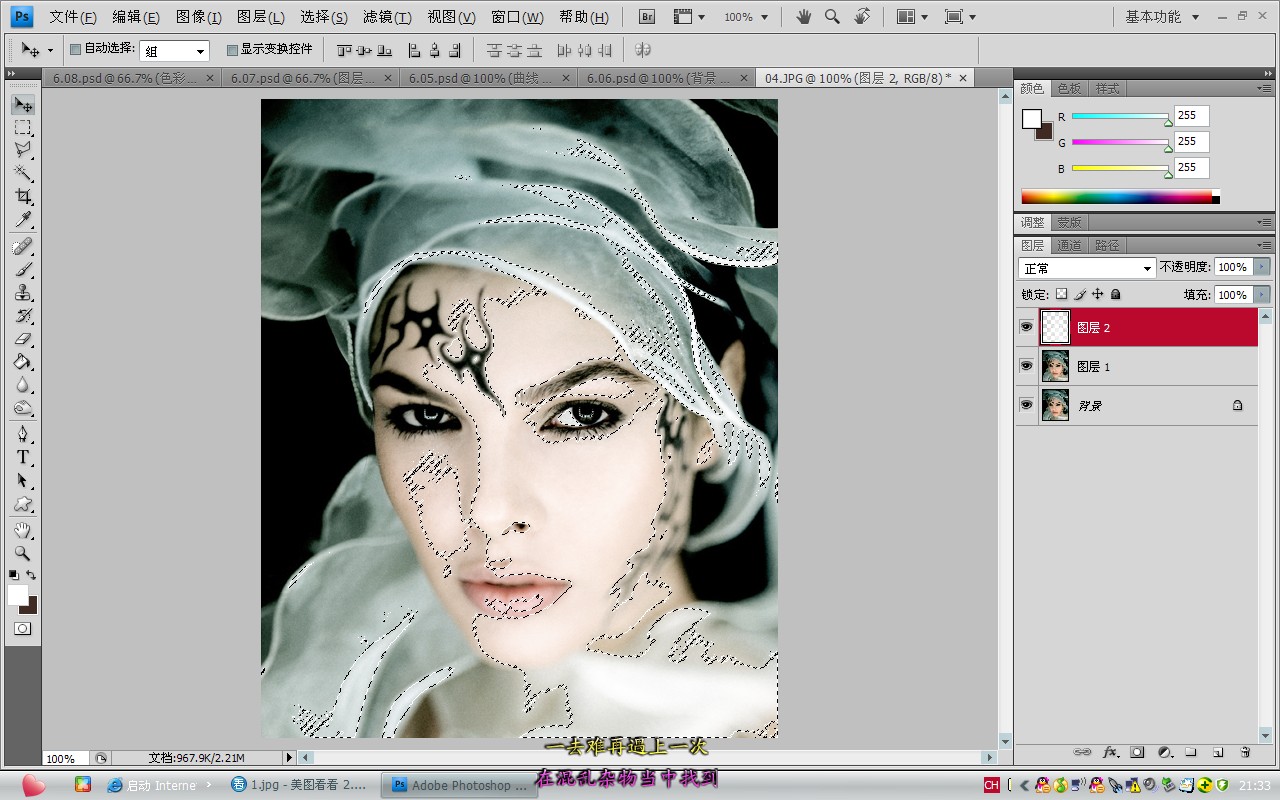Toggle lock image pixels

click(1080, 295)
